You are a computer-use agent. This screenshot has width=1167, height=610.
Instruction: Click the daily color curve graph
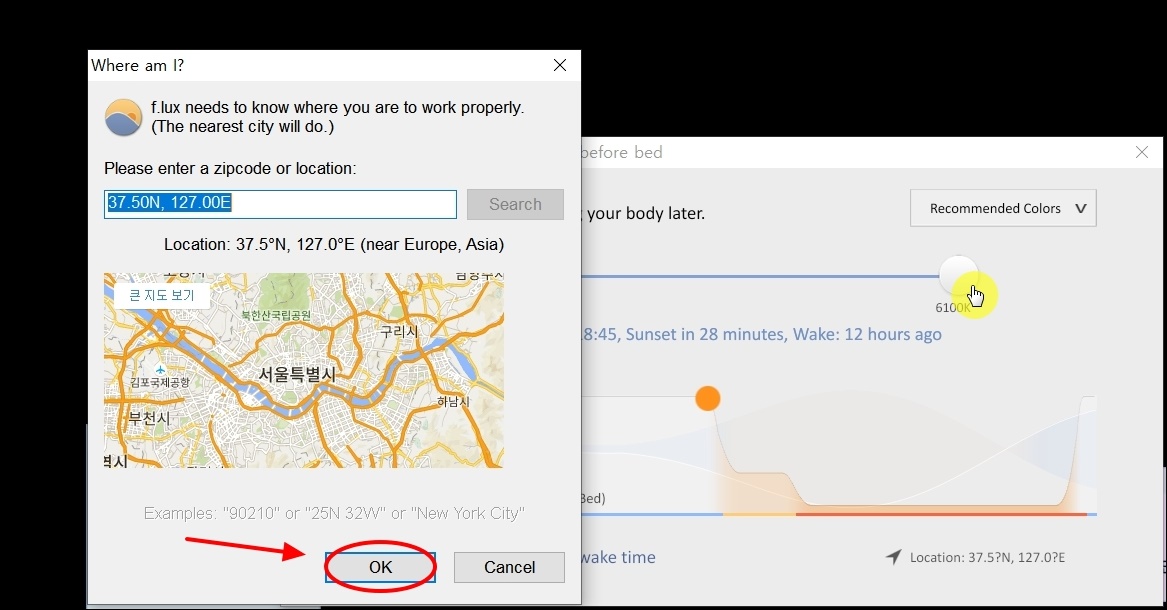pyautogui.click(x=839, y=454)
